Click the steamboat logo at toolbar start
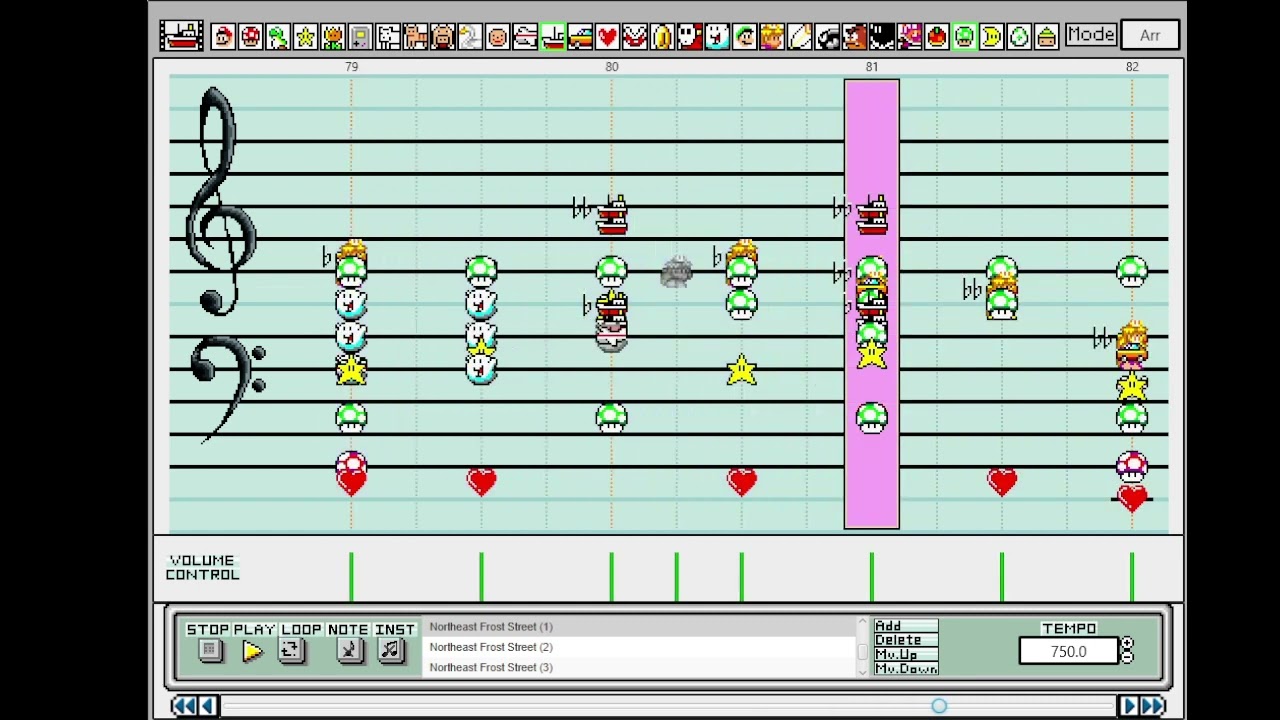This screenshot has height=720, width=1280. [182, 36]
